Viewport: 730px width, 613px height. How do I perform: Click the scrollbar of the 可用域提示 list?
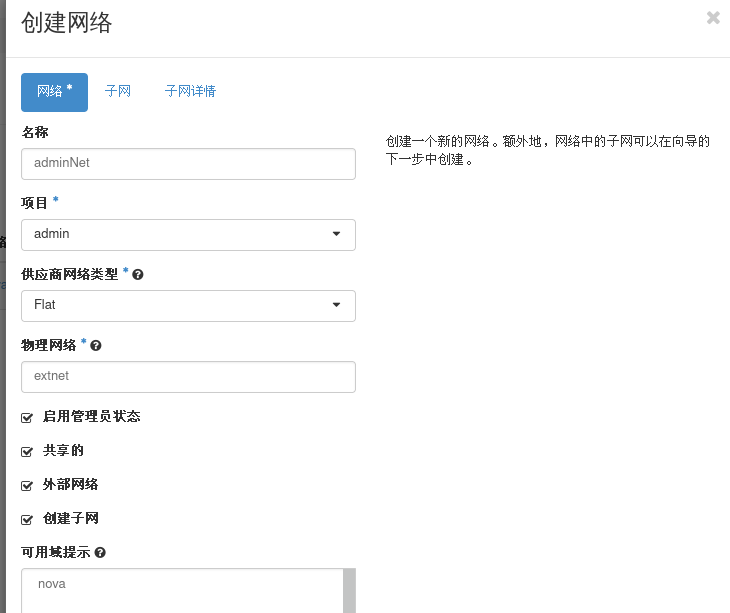pos(349,591)
